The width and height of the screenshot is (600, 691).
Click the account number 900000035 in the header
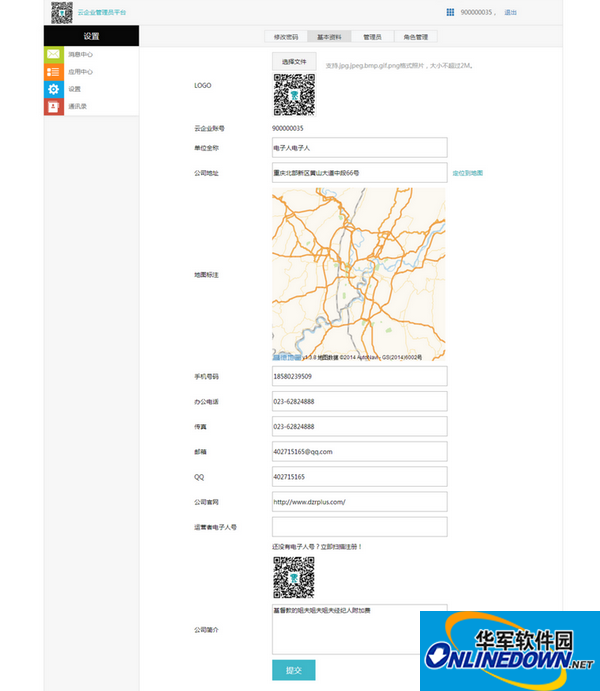(x=477, y=12)
